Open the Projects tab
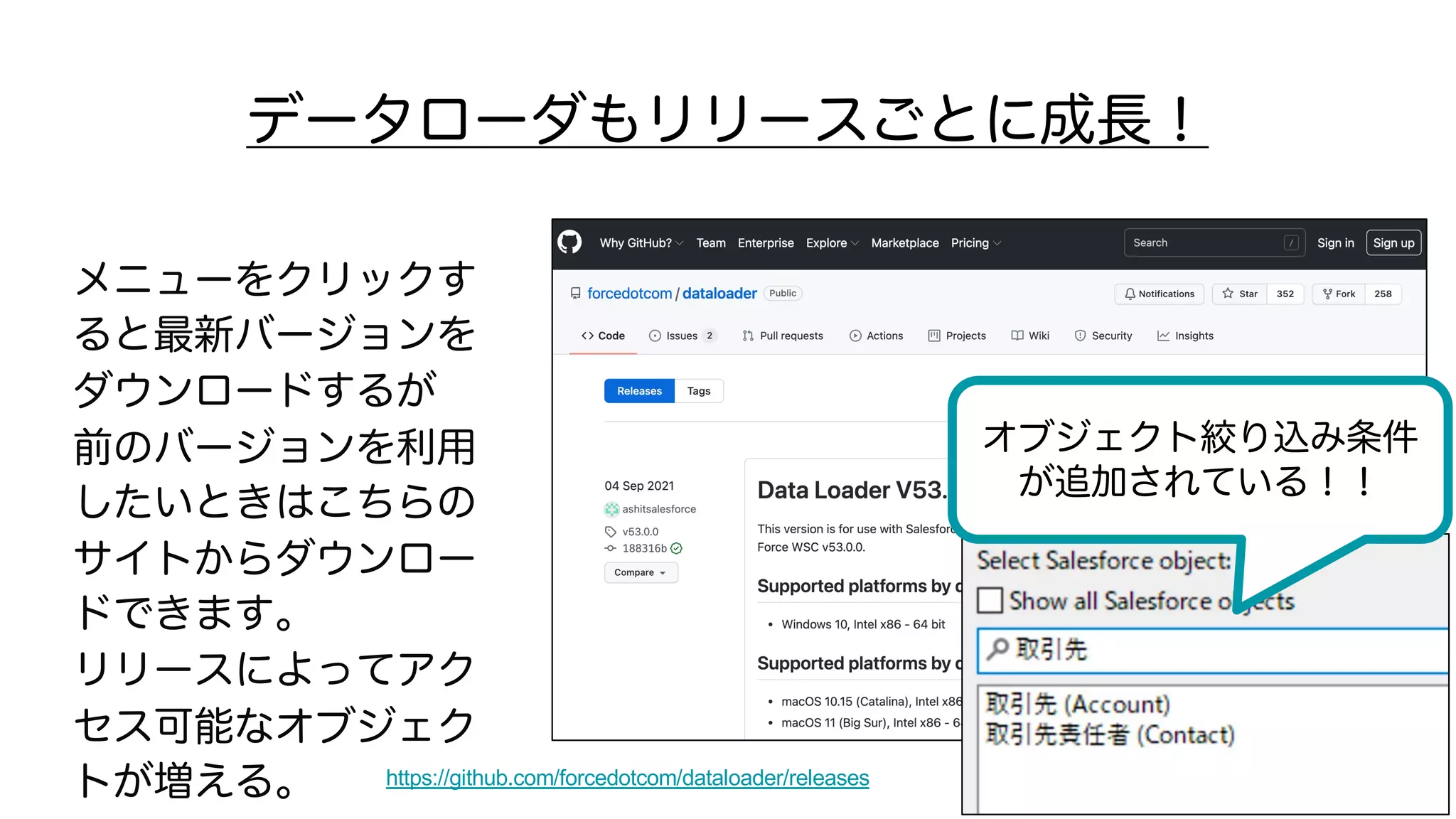1456x819 pixels. 957,336
